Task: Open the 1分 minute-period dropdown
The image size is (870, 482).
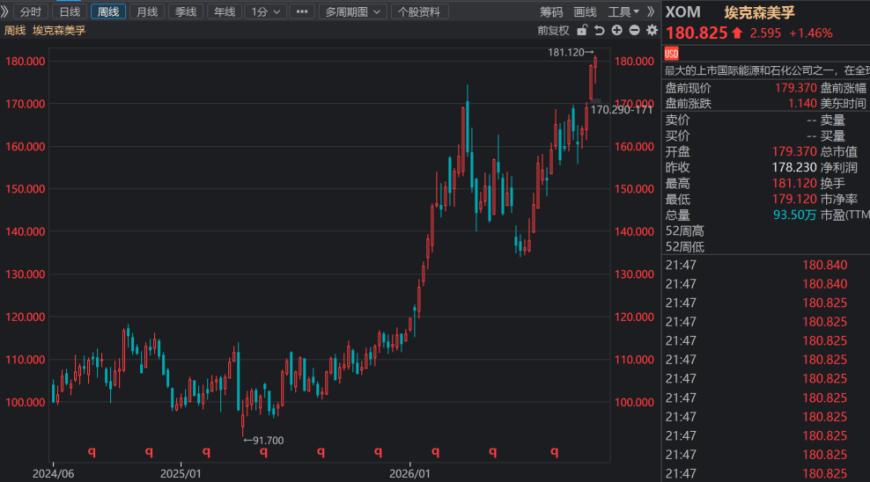Action: 265,12
